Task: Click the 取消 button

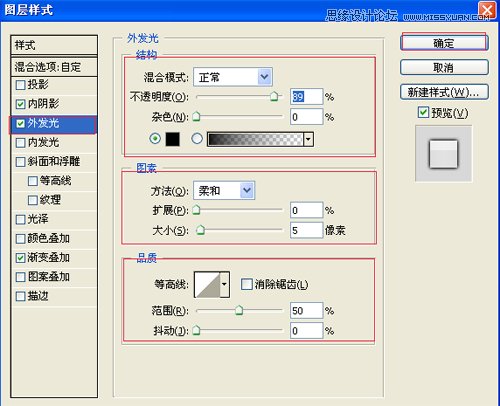Action: tap(444, 67)
